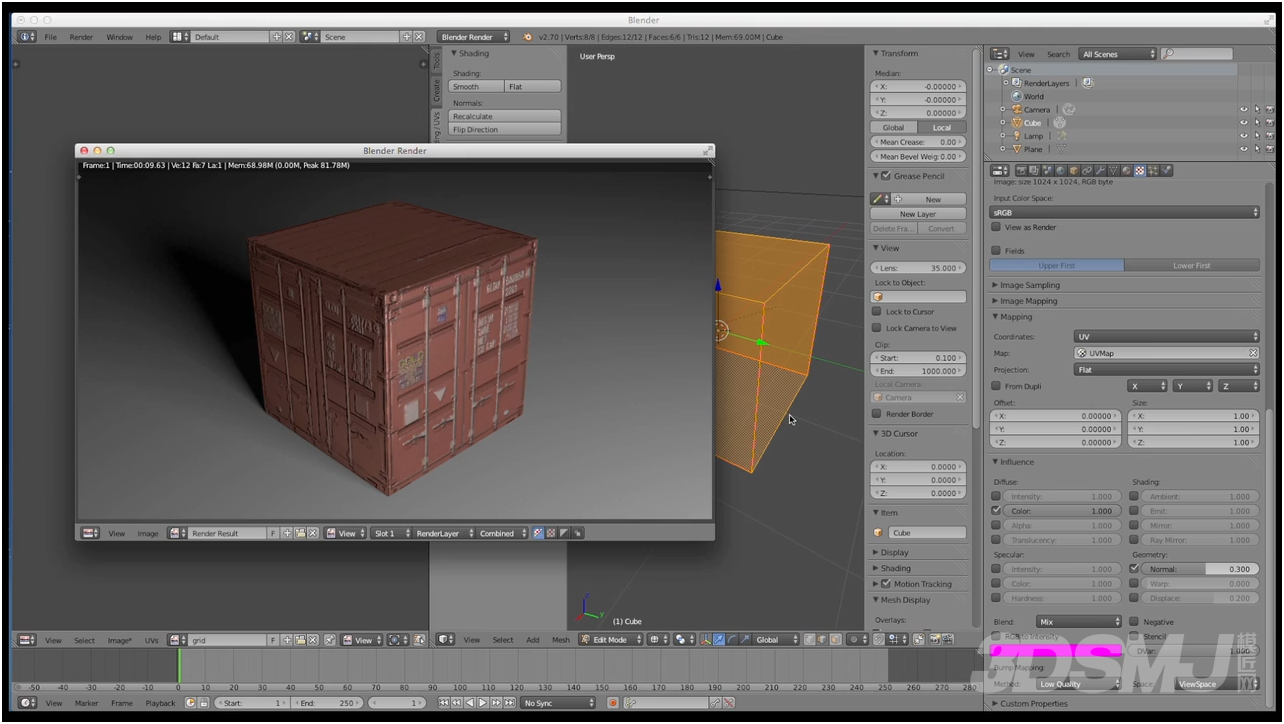Click the Flip Direction button

[x=504, y=130]
